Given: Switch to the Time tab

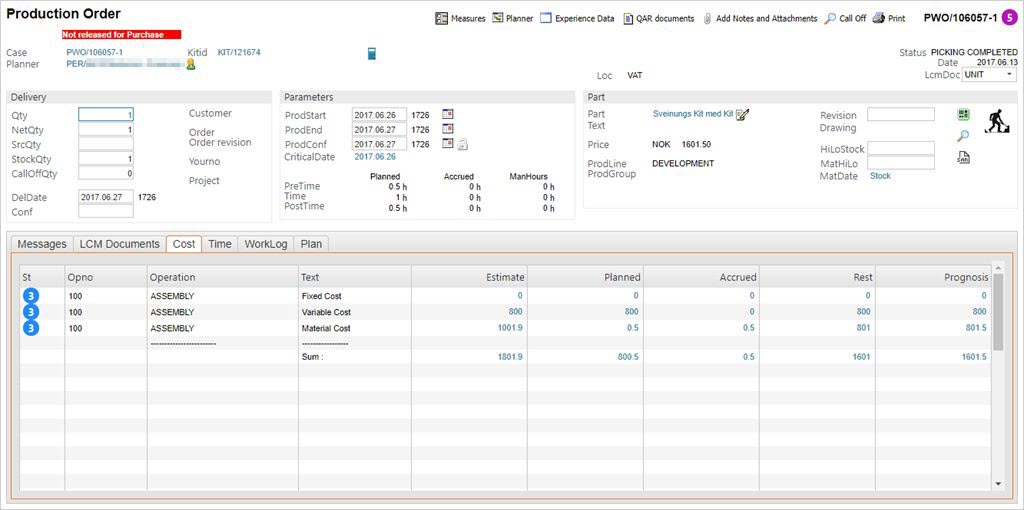Looking at the screenshot, I should coord(220,244).
